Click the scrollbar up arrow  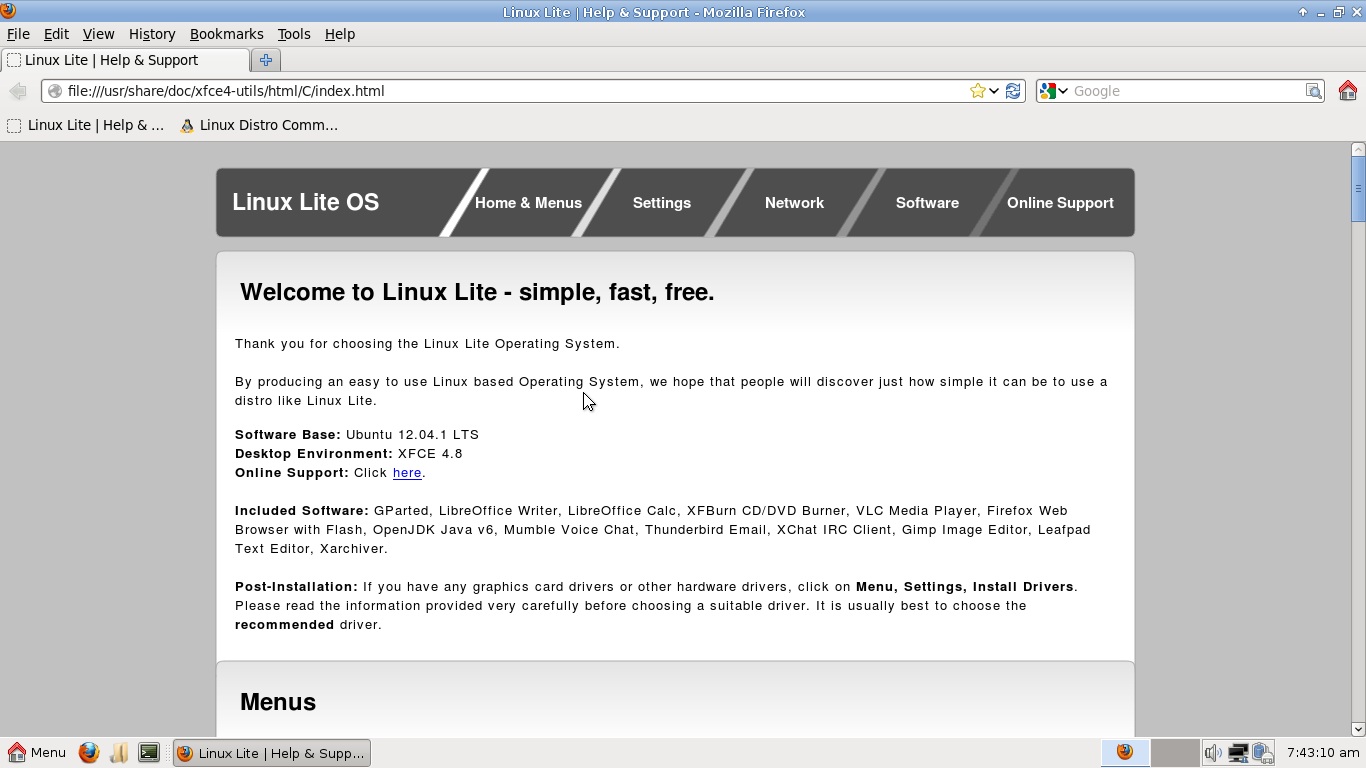pos(1358,149)
